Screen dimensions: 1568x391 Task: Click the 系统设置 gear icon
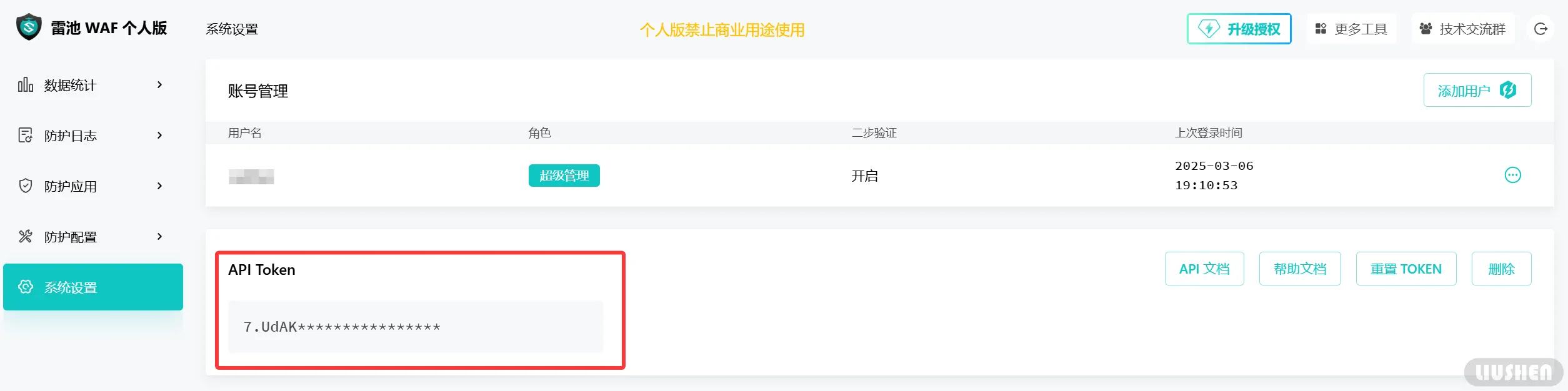26,287
